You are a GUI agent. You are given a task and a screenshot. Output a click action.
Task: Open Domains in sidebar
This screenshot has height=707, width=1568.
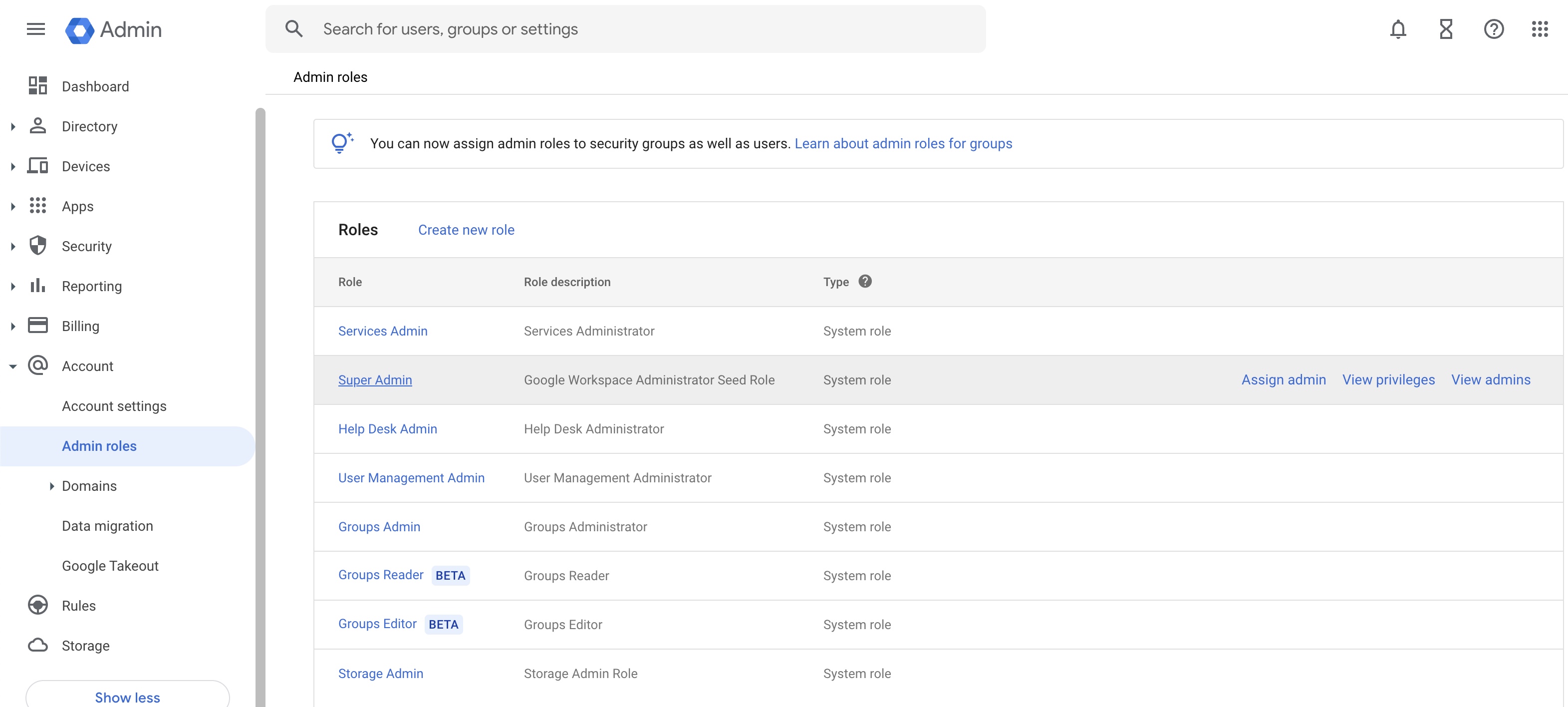tap(89, 486)
